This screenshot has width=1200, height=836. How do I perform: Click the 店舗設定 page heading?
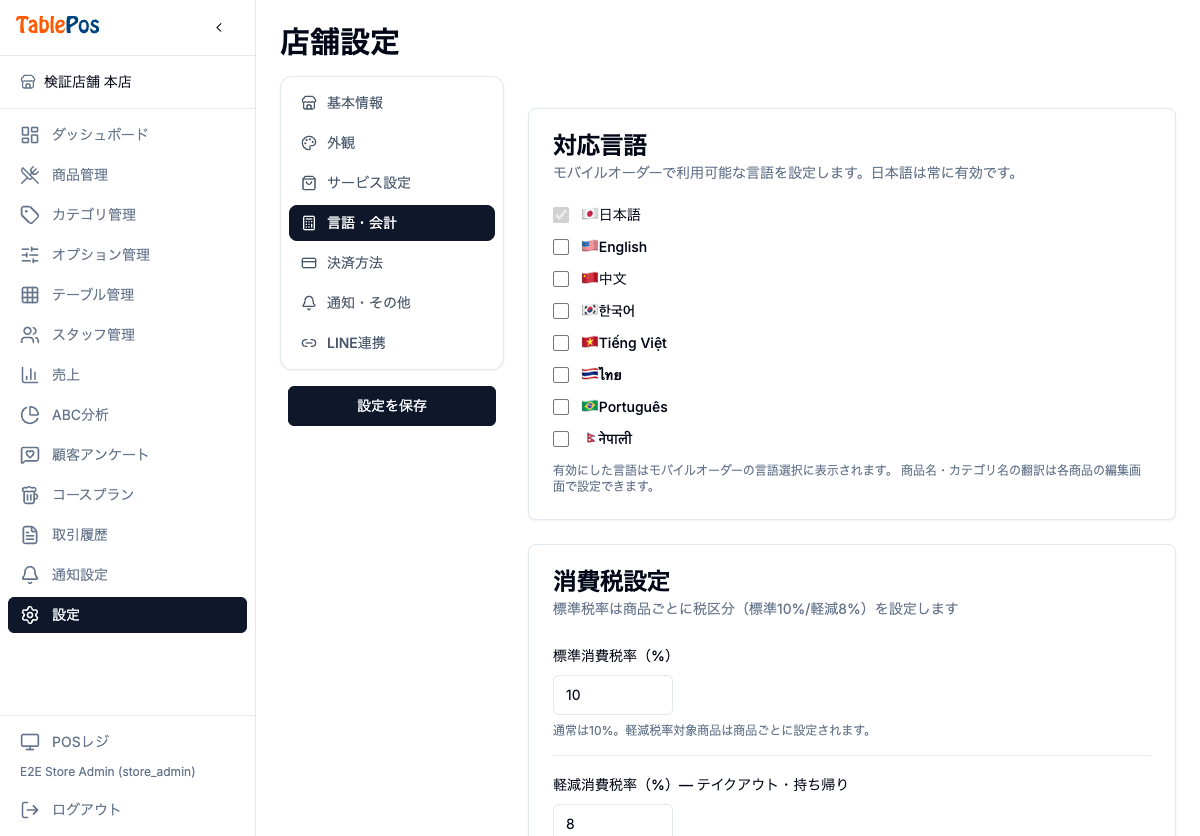(340, 43)
